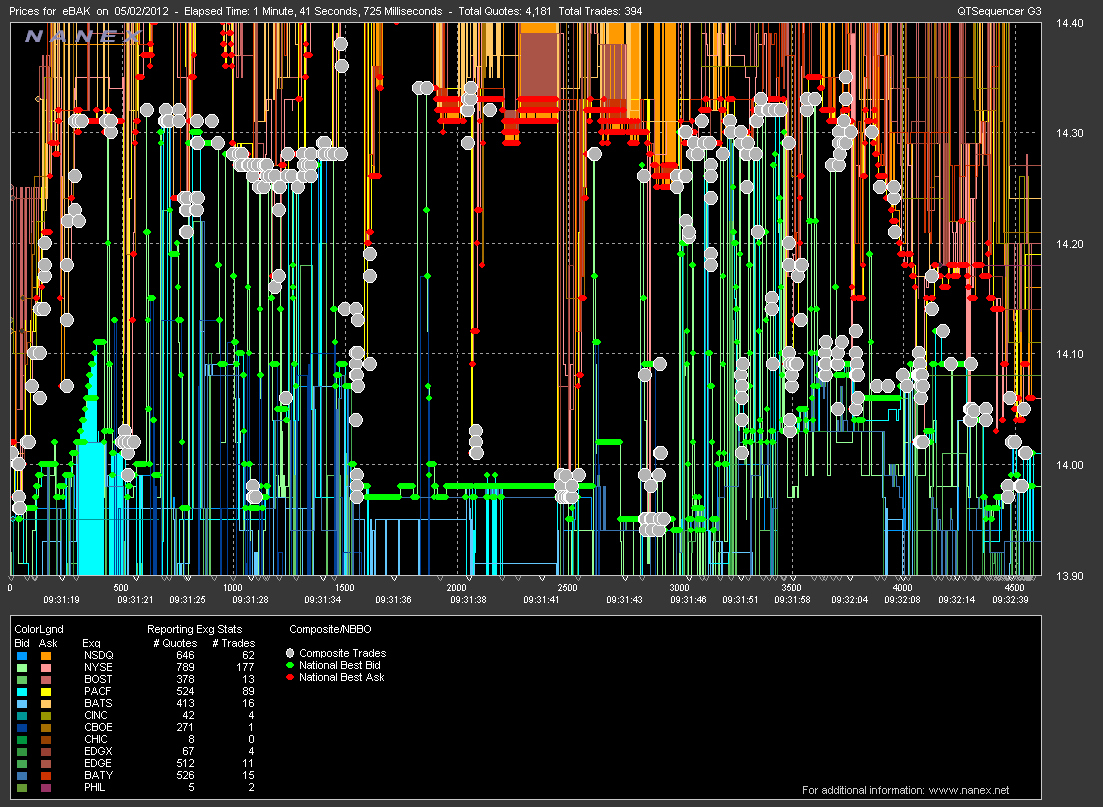Screen dimensions: 1103x807
Task: Click the 14.00 price axis label
Action: pyautogui.click(x=1070, y=465)
